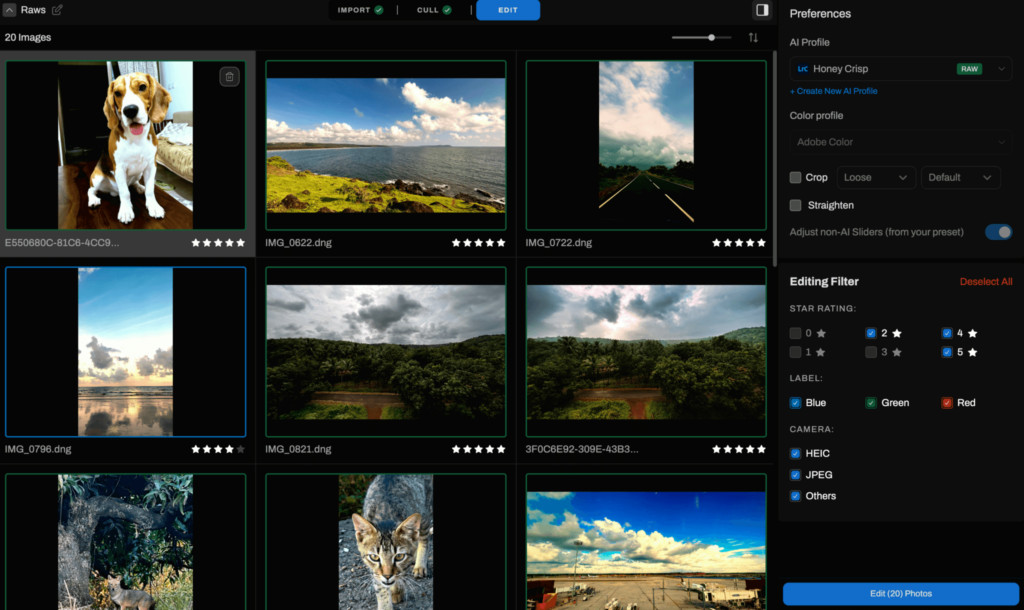Click the Edit (20) Photos button

901,594
